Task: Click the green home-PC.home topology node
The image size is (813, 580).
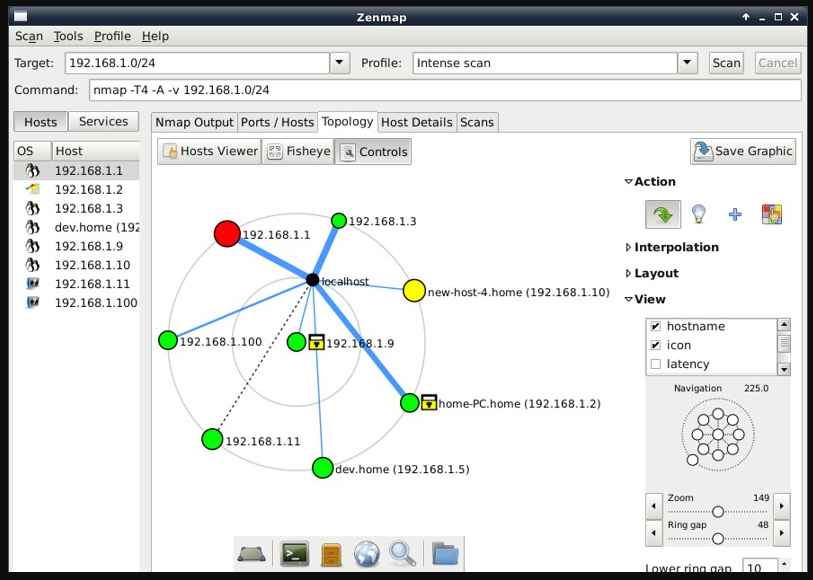Action: (x=410, y=403)
